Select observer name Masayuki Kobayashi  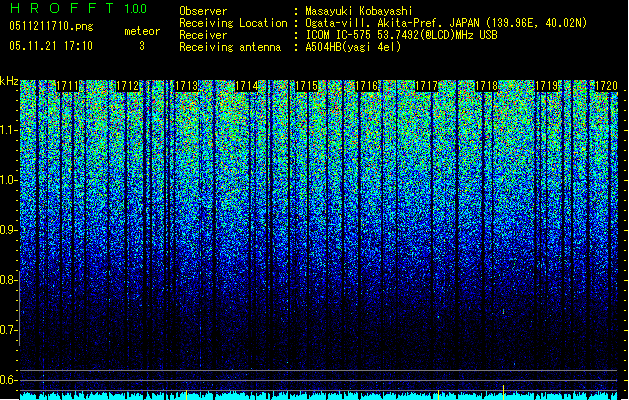(359, 11)
